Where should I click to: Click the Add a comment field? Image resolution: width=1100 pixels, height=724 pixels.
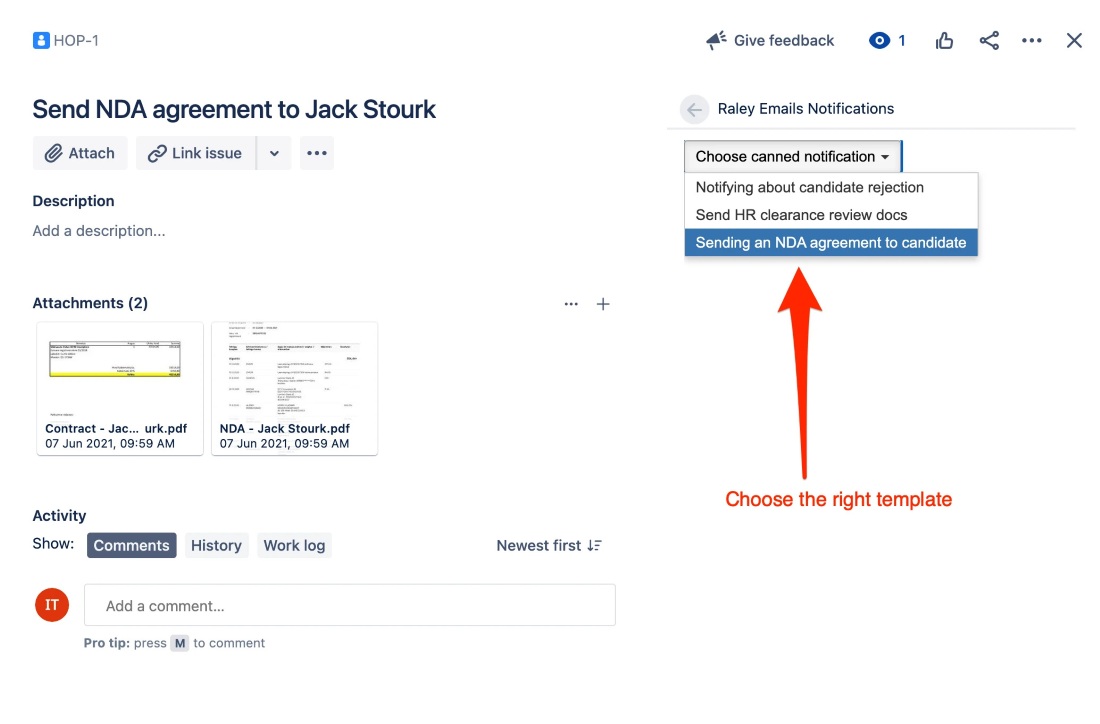(350, 604)
